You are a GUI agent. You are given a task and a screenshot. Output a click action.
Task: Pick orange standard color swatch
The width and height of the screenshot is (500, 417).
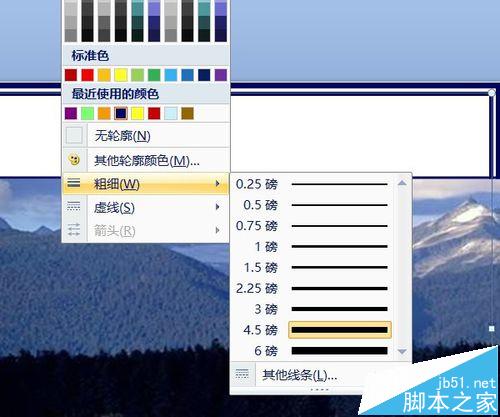[104, 75]
